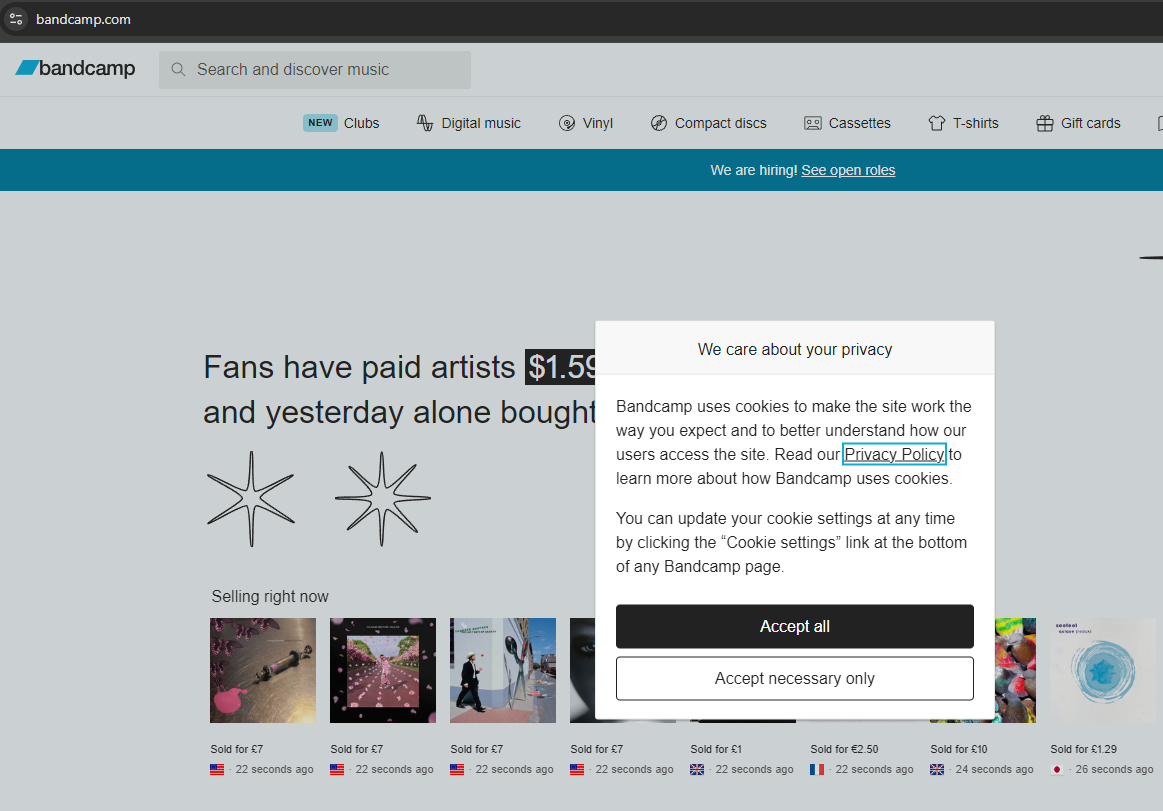The width and height of the screenshot is (1163, 811).
Task: Click the 'Sold for €2.50' text
Action: 844,749
